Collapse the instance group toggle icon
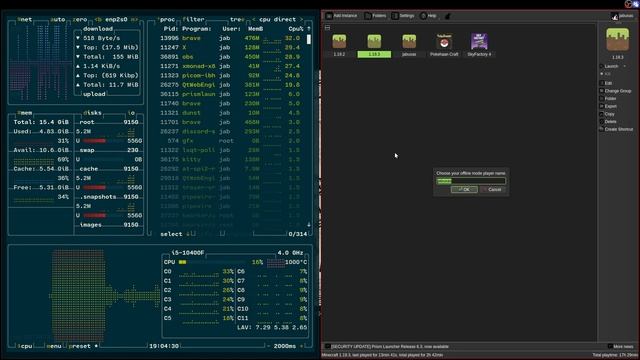 tap(327, 28)
